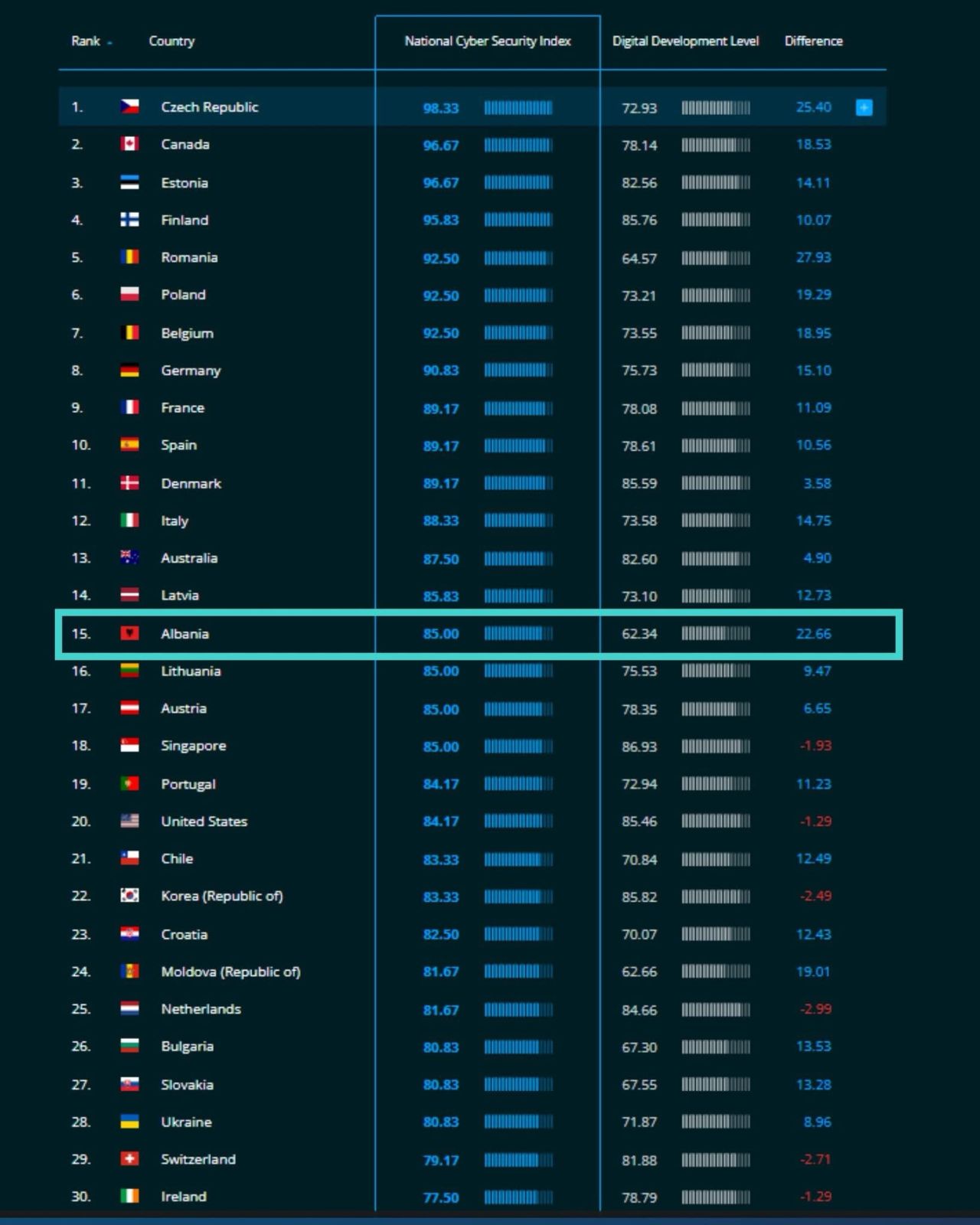
Task: Click the Albania flag icon
Action: pyautogui.click(x=129, y=633)
